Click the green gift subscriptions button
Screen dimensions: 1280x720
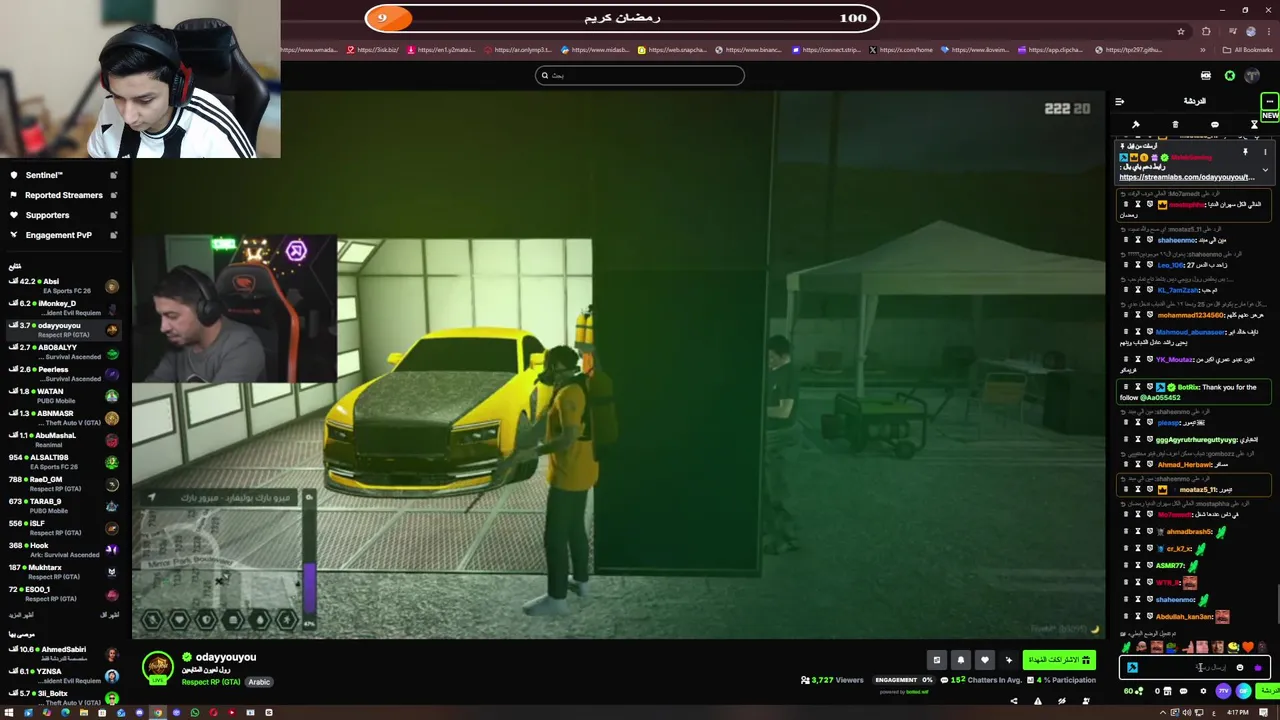click(1058, 660)
